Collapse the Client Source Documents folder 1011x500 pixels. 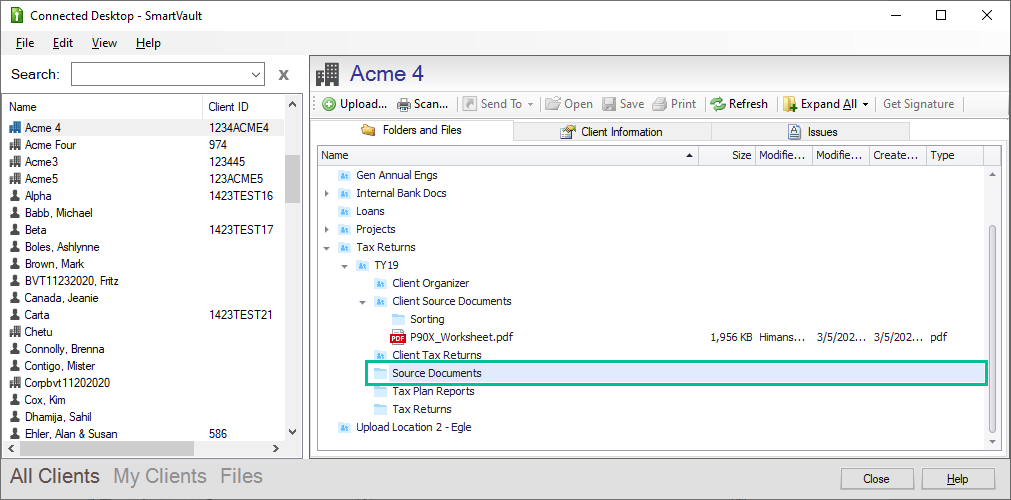tap(363, 302)
